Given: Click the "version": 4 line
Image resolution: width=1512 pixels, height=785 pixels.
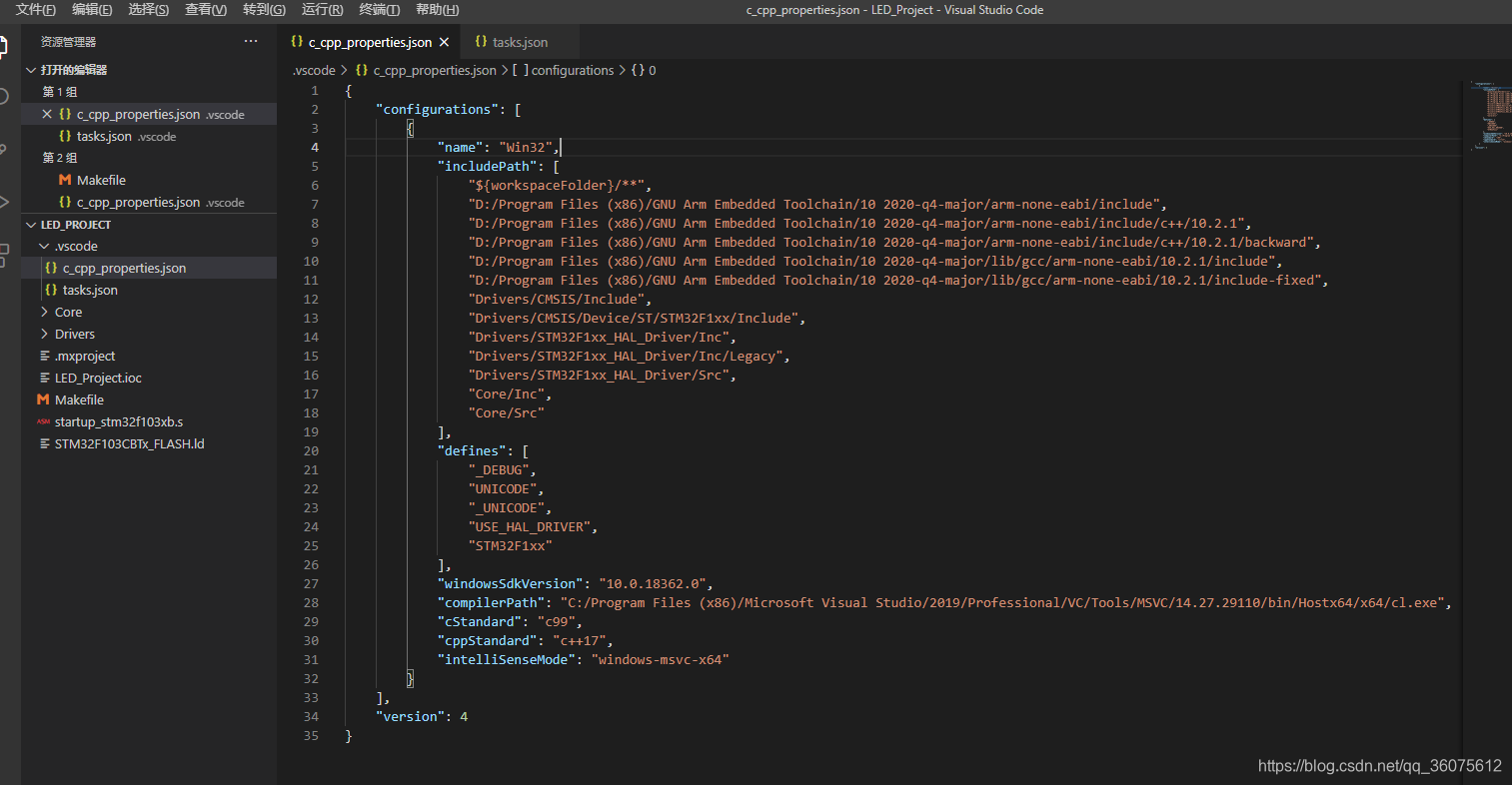Looking at the screenshot, I should pyautogui.click(x=422, y=716).
